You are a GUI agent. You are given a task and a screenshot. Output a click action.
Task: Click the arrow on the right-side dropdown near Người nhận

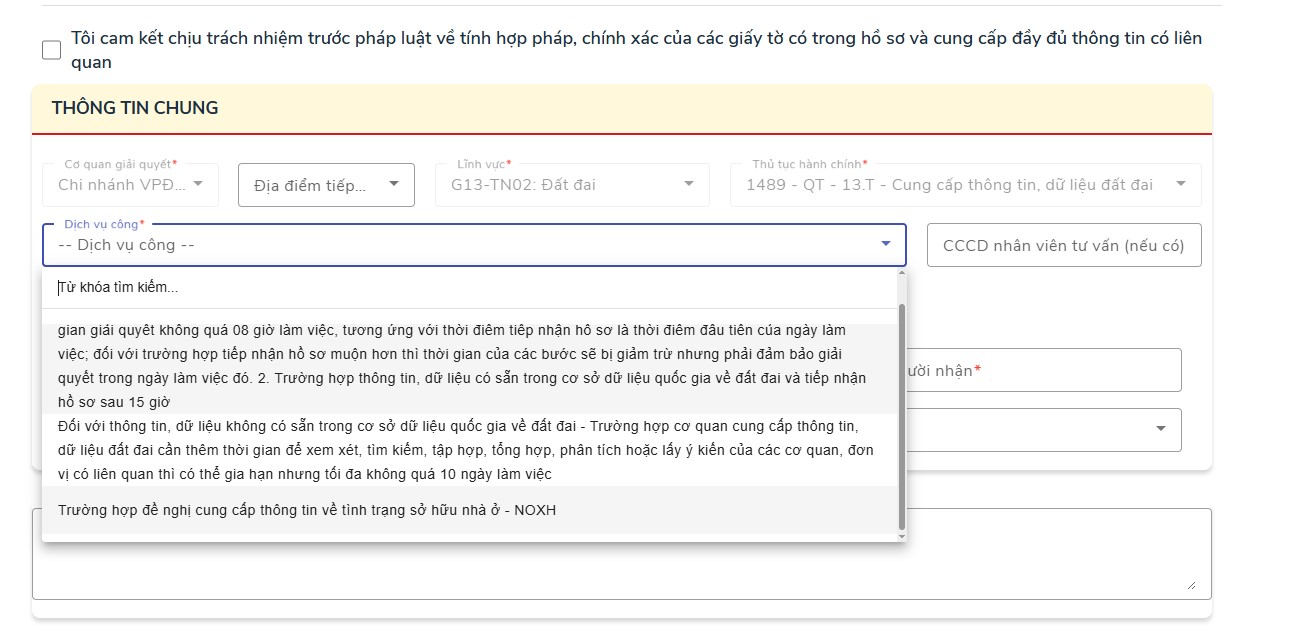[1160, 429]
